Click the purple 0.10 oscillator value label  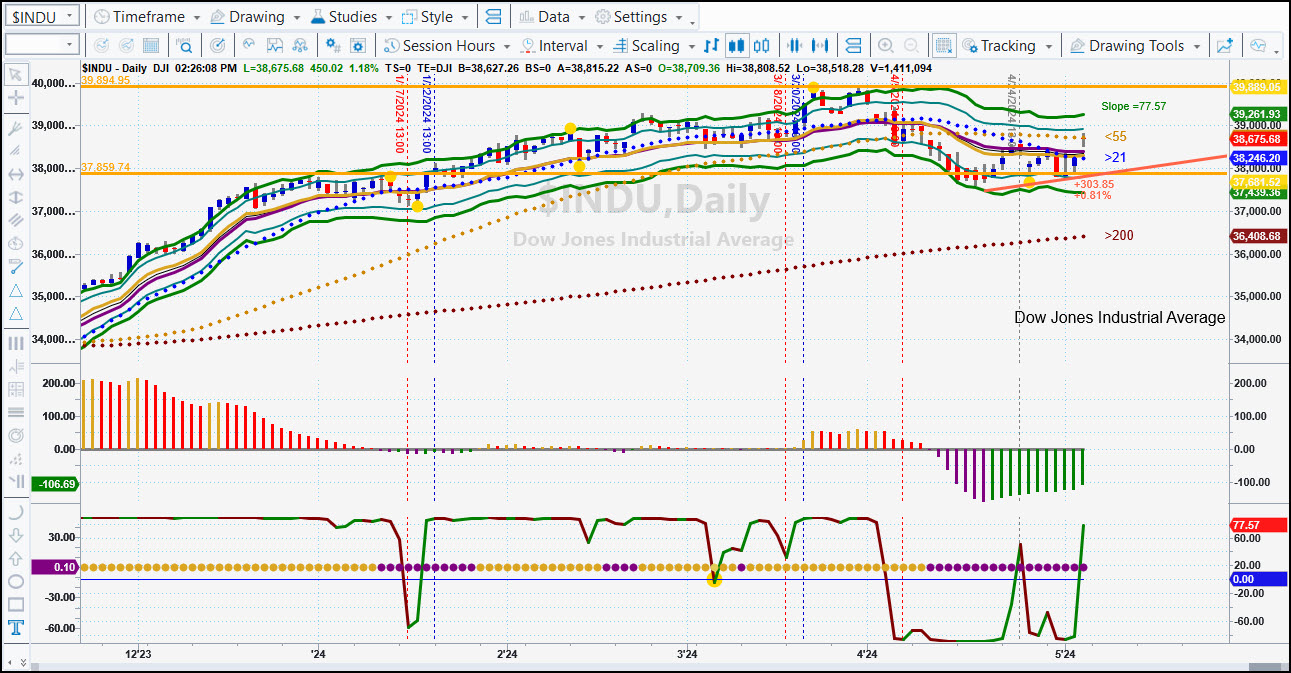tap(55, 567)
